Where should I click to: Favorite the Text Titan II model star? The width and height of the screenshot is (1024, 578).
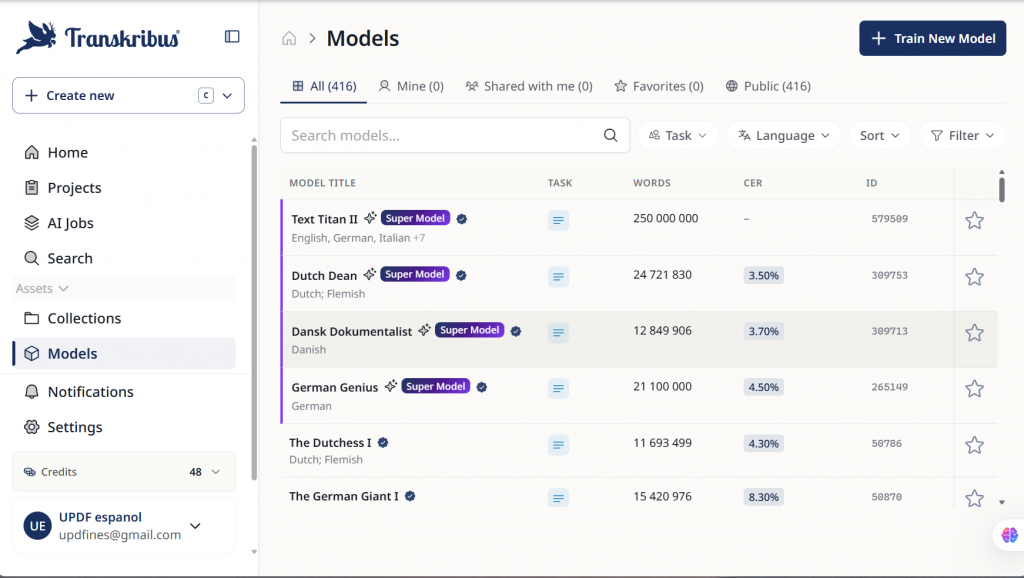click(974, 220)
